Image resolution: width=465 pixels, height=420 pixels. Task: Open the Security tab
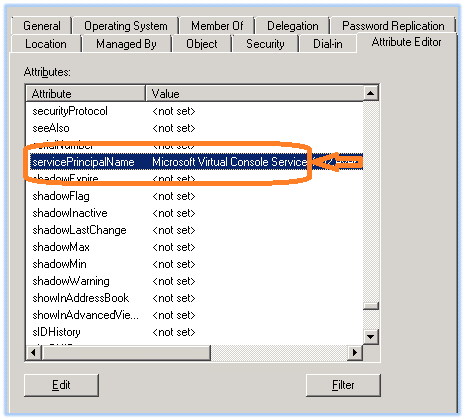(x=265, y=44)
